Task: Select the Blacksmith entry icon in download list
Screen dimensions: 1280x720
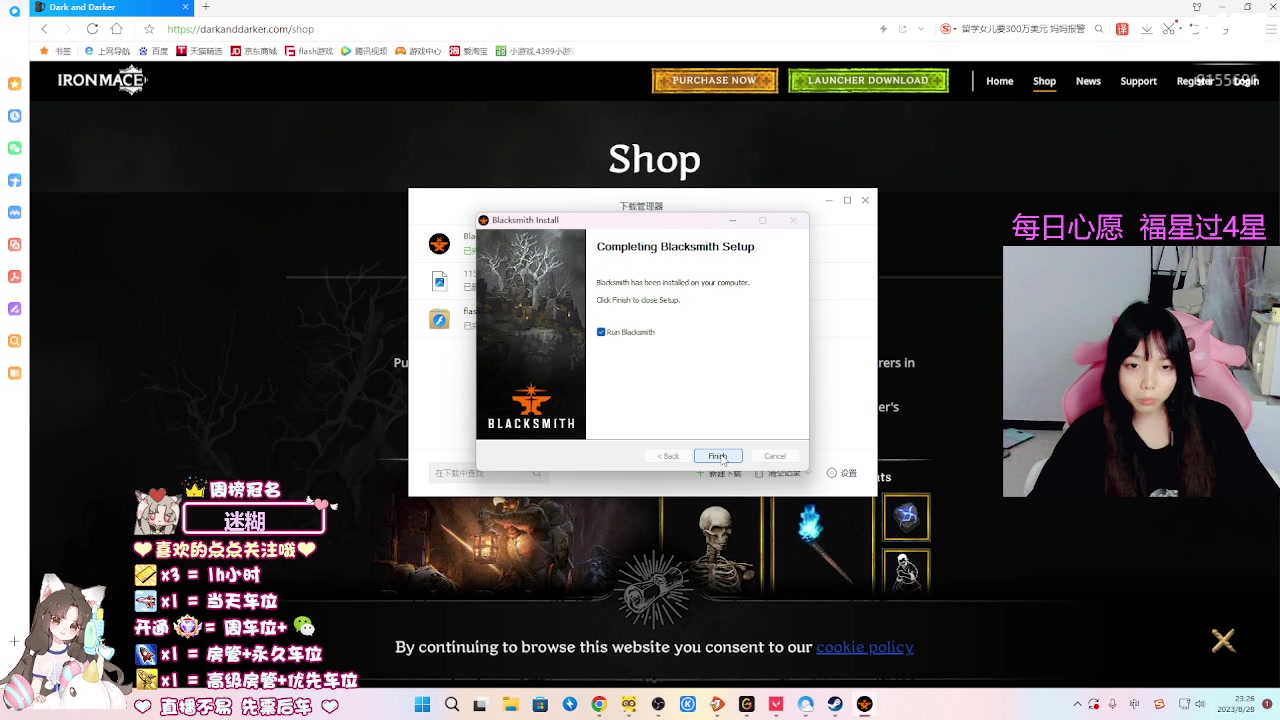Action: click(439, 244)
